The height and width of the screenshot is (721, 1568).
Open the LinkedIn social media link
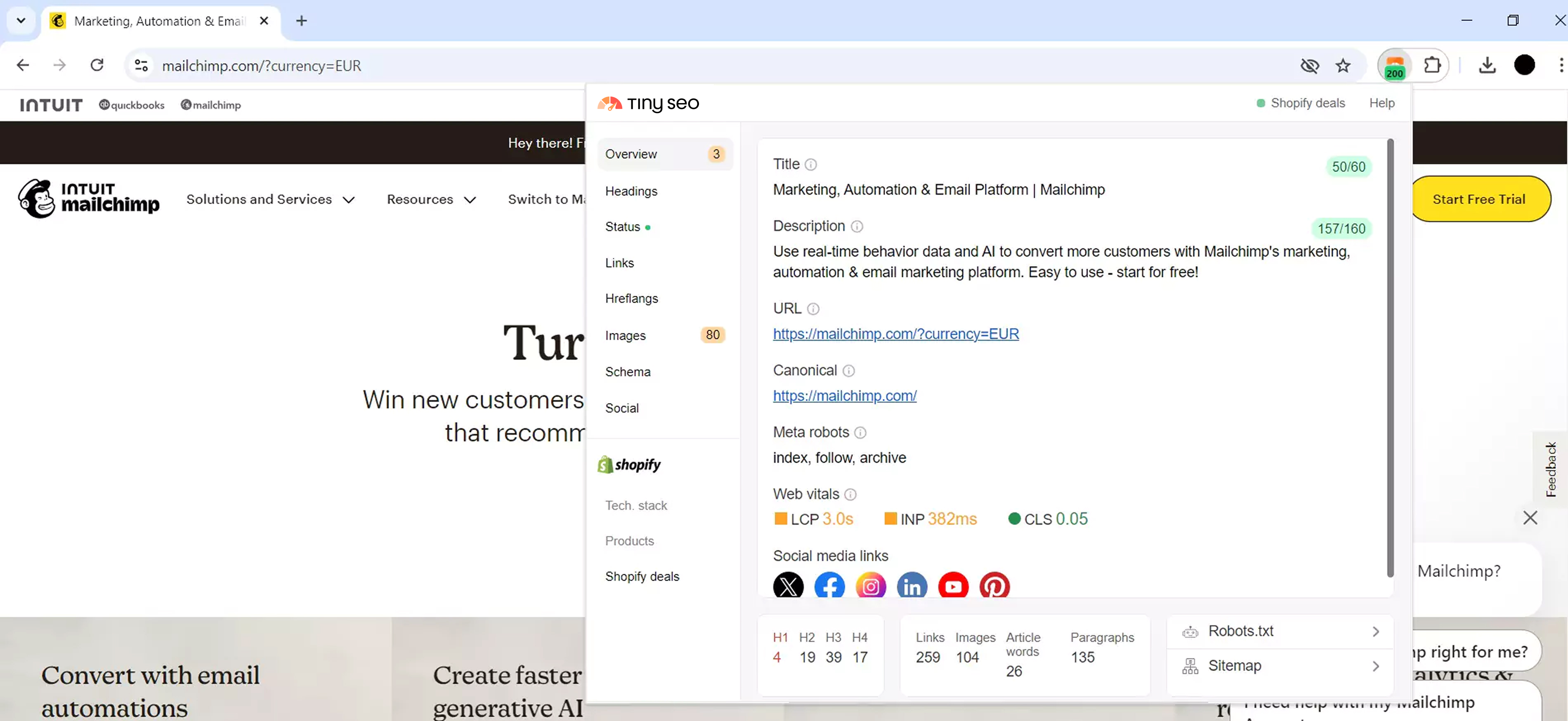point(912,585)
